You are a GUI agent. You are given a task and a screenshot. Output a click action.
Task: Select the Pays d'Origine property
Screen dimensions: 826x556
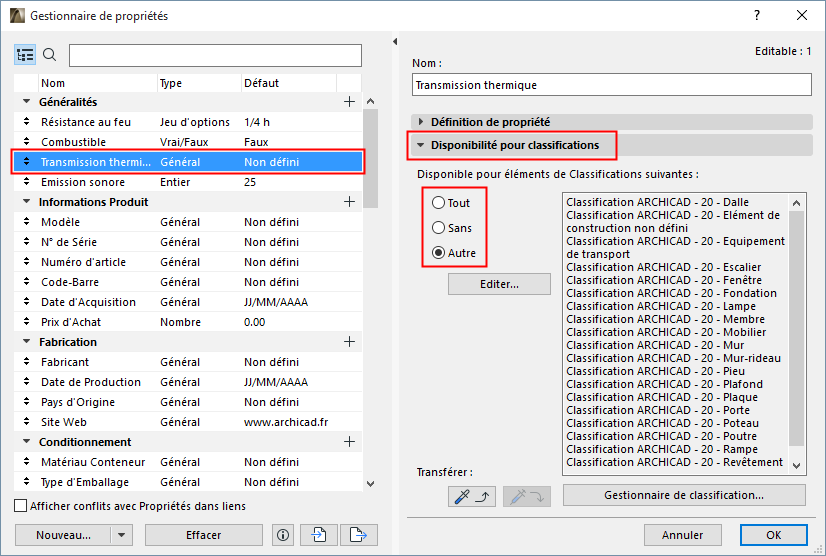[x=189, y=402]
